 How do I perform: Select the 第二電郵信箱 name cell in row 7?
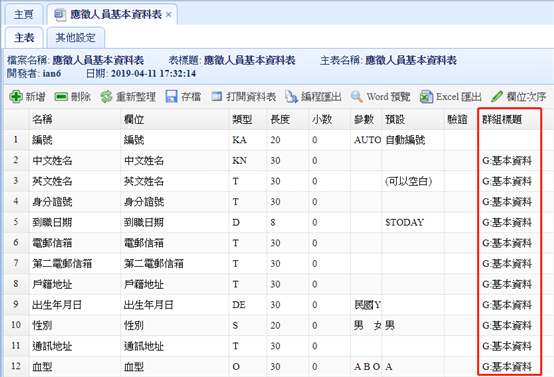75,264
